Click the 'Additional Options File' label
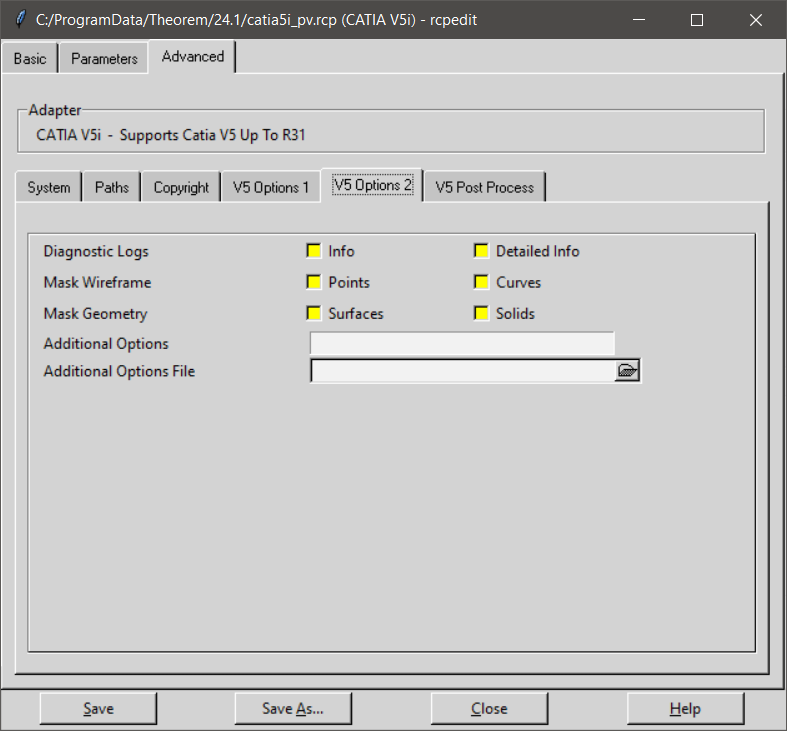The width and height of the screenshot is (787, 731). [x=119, y=371]
